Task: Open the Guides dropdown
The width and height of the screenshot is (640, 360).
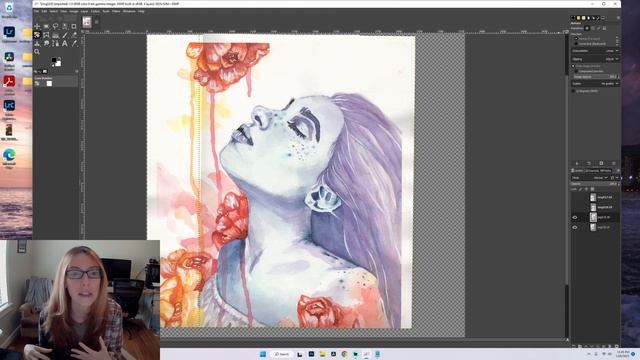Action: (x=595, y=84)
